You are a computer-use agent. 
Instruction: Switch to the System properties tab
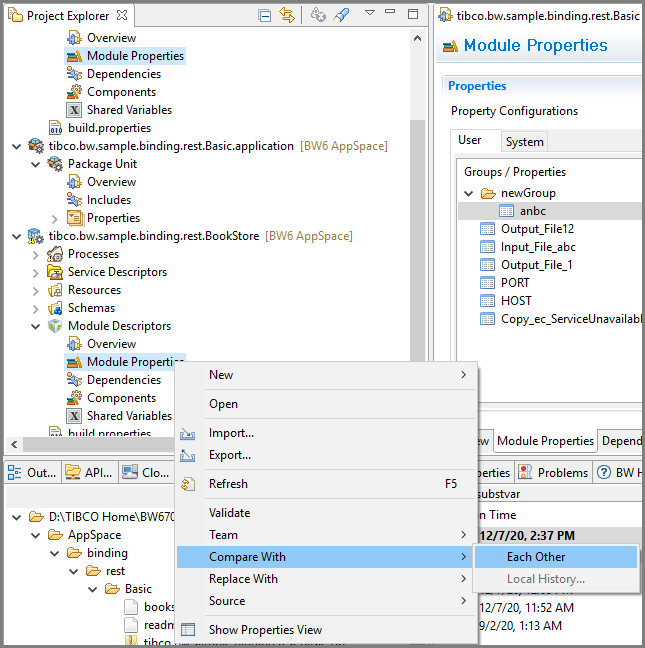[x=524, y=142]
